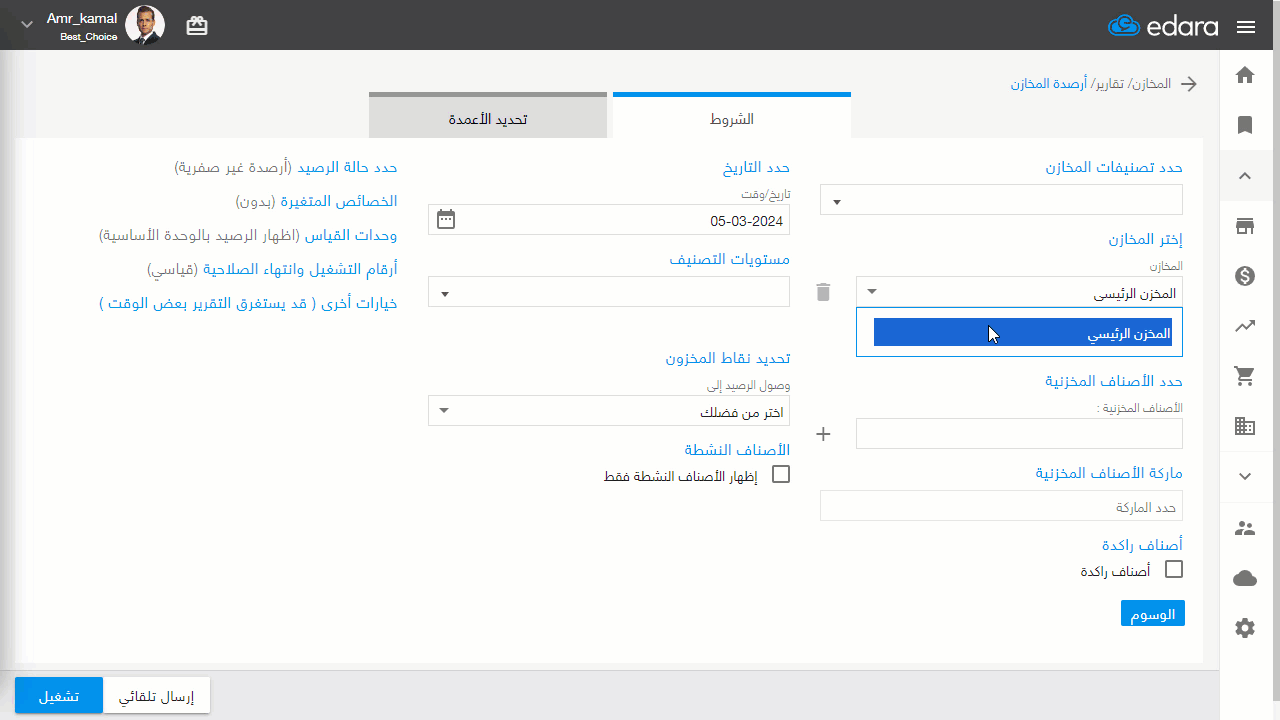Click the تشغيل run button
Screen dimensions: 1280x720
[59, 696]
